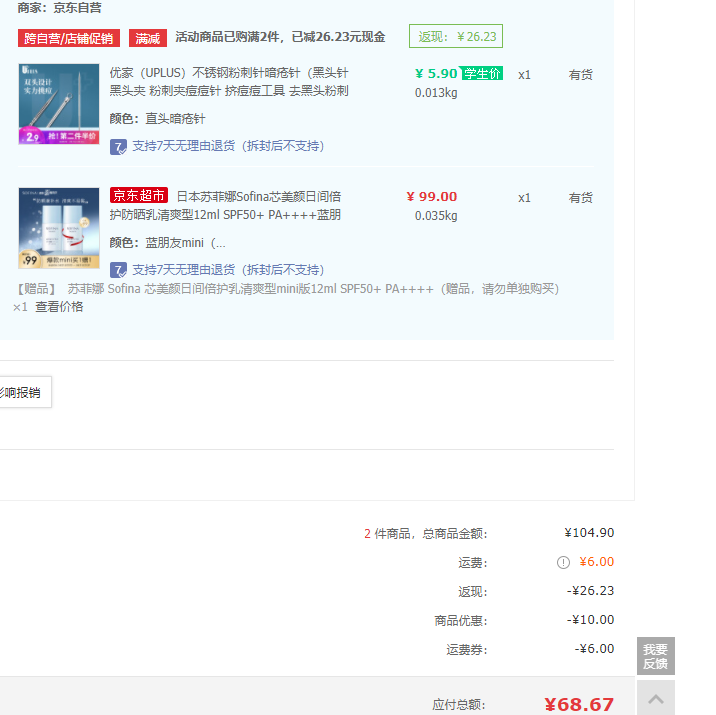The height and width of the screenshot is (715, 716).
Task: Click the 学生价 label
Action: [x=482, y=74]
